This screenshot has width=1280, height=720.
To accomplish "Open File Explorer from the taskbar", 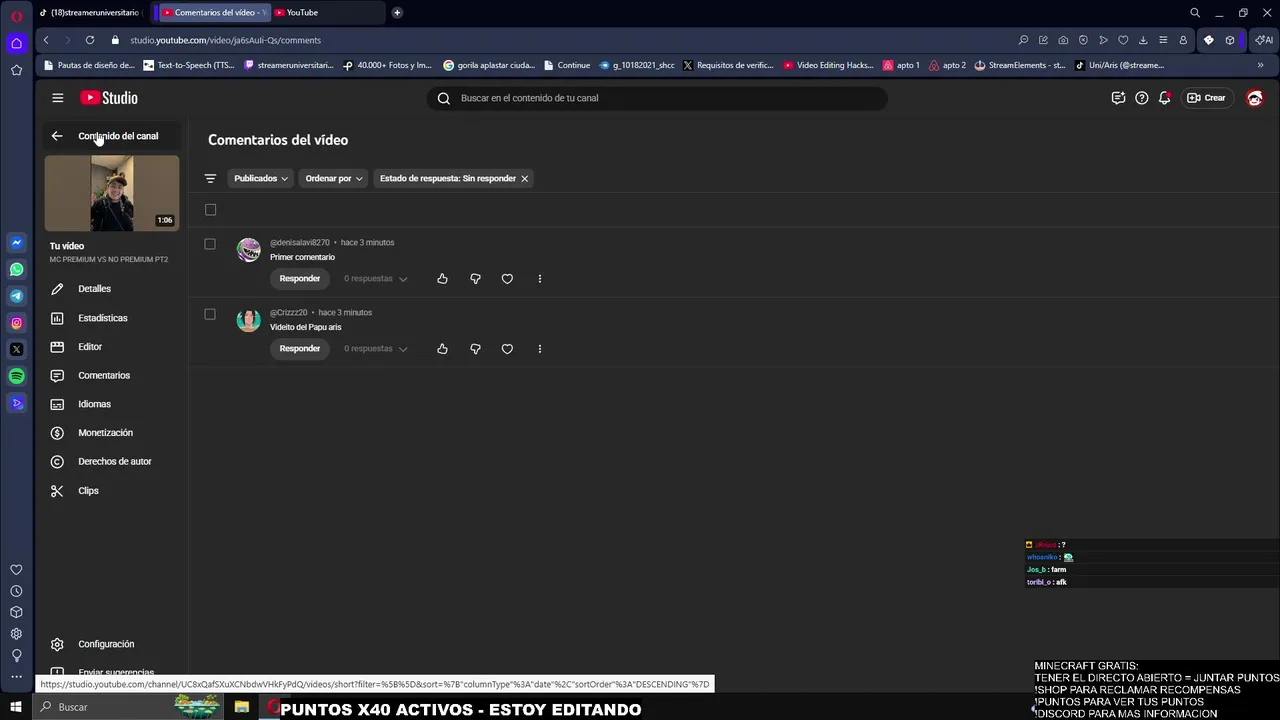I will pos(242,707).
